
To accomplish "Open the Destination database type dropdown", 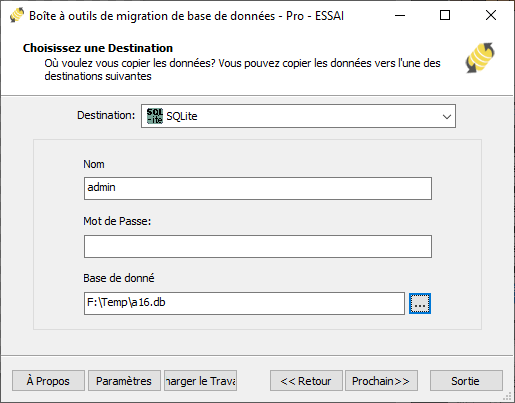I will [x=298, y=116].
